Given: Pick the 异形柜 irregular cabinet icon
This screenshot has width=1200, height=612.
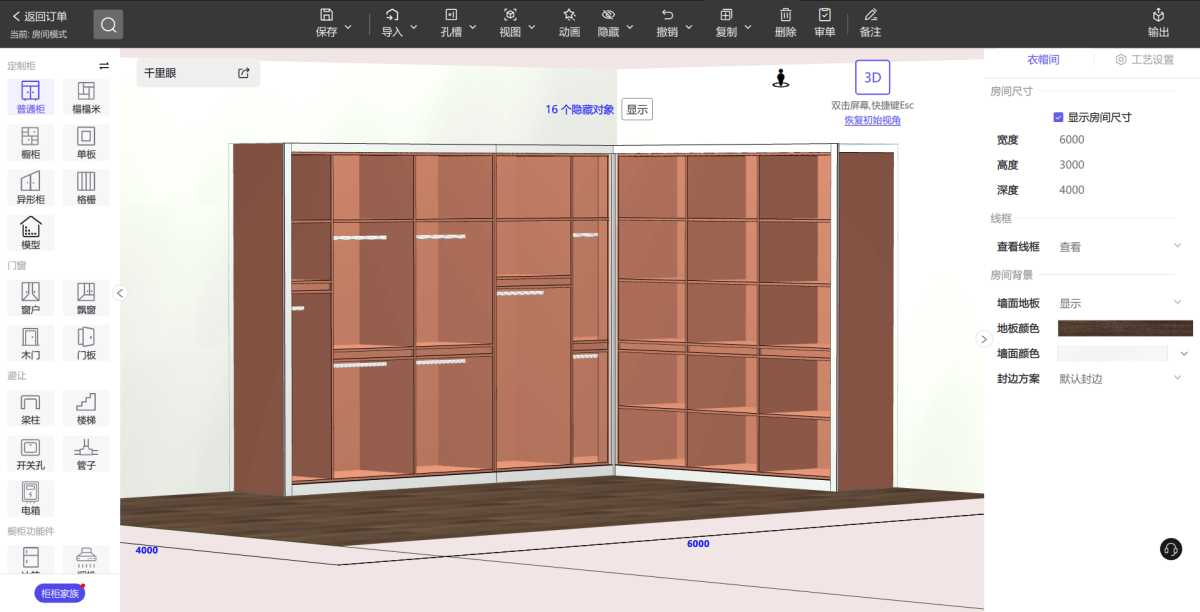Looking at the screenshot, I should pyautogui.click(x=30, y=187).
